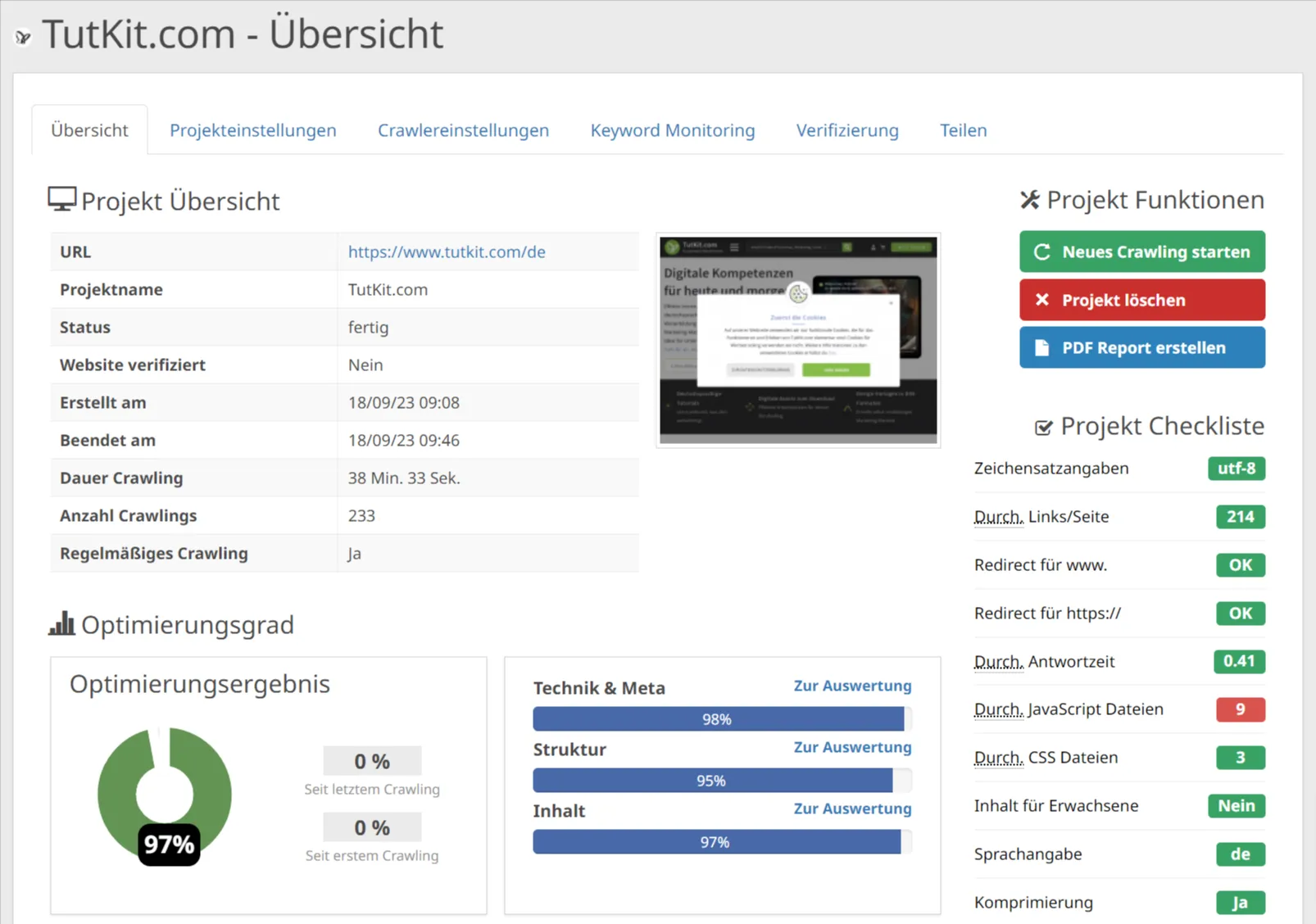Click the Nein badge for Inhalt für Erwachsene
Image resolution: width=1316 pixels, height=924 pixels.
(1237, 806)
